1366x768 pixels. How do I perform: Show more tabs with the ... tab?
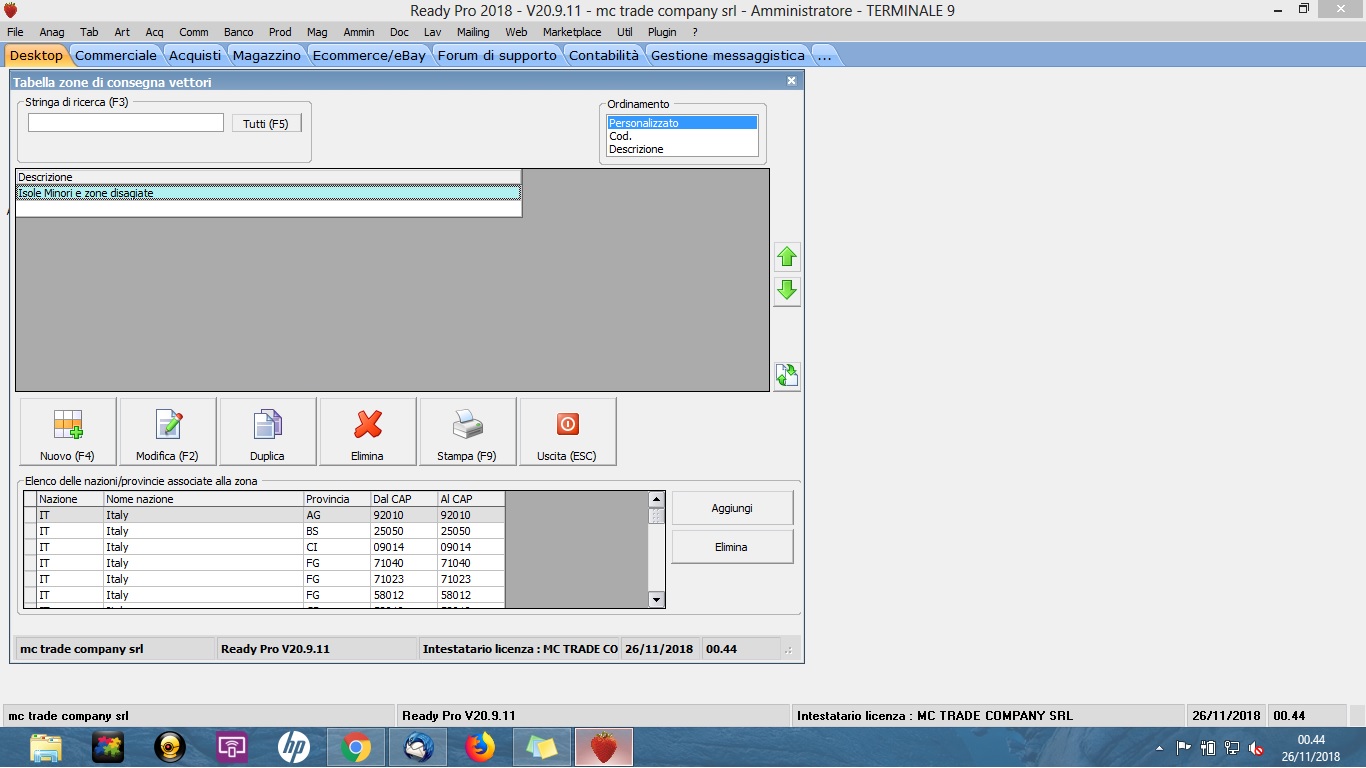pyautogui.click(x=825, y=55)
